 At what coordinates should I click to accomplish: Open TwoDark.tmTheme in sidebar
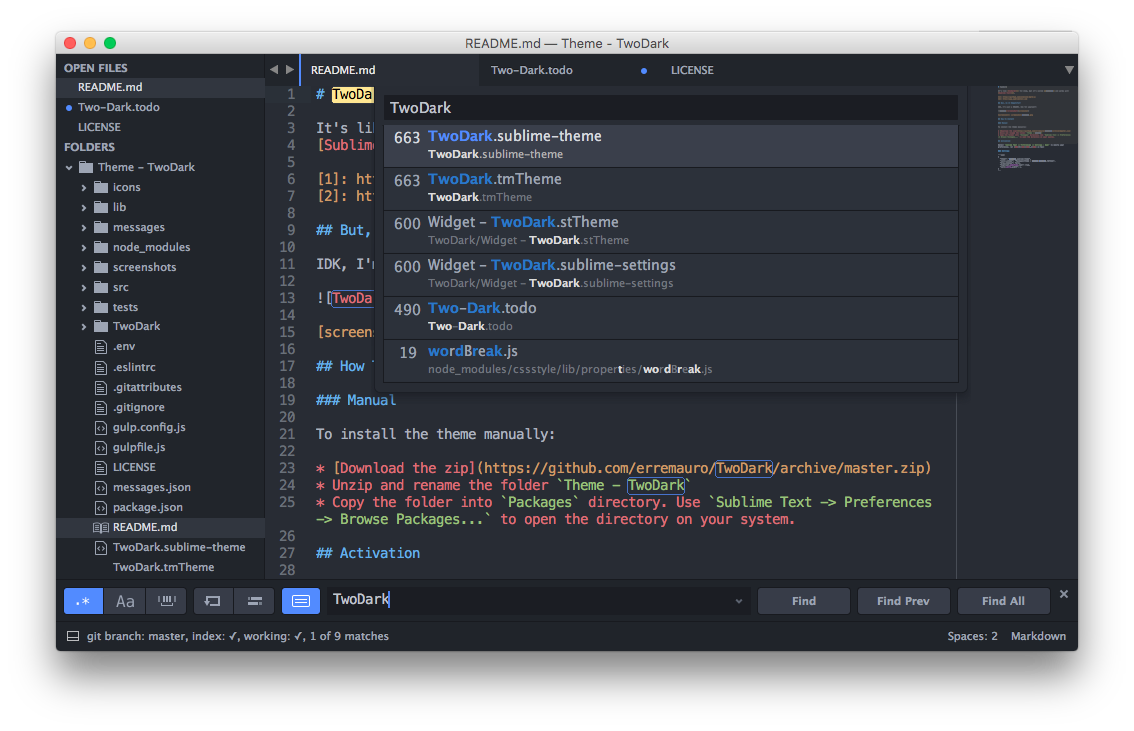pyautogui.click(x=163, y=568)
